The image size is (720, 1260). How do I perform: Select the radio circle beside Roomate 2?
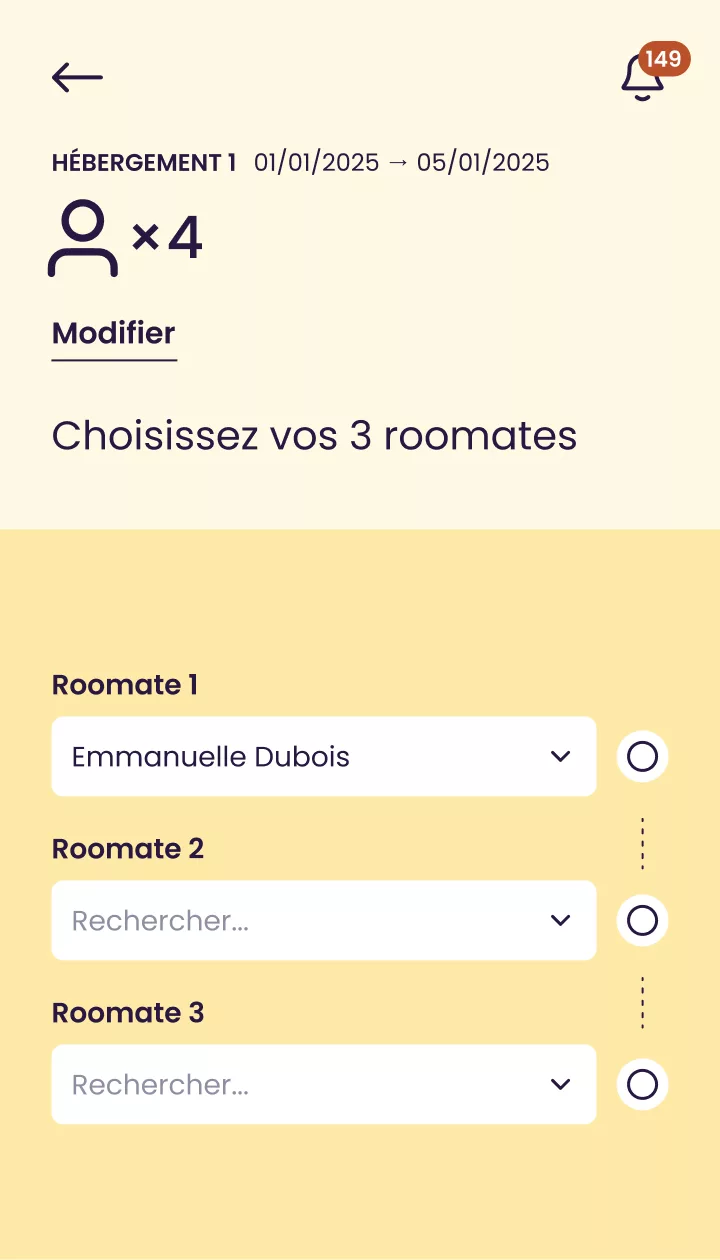click(x=642, y=920)
